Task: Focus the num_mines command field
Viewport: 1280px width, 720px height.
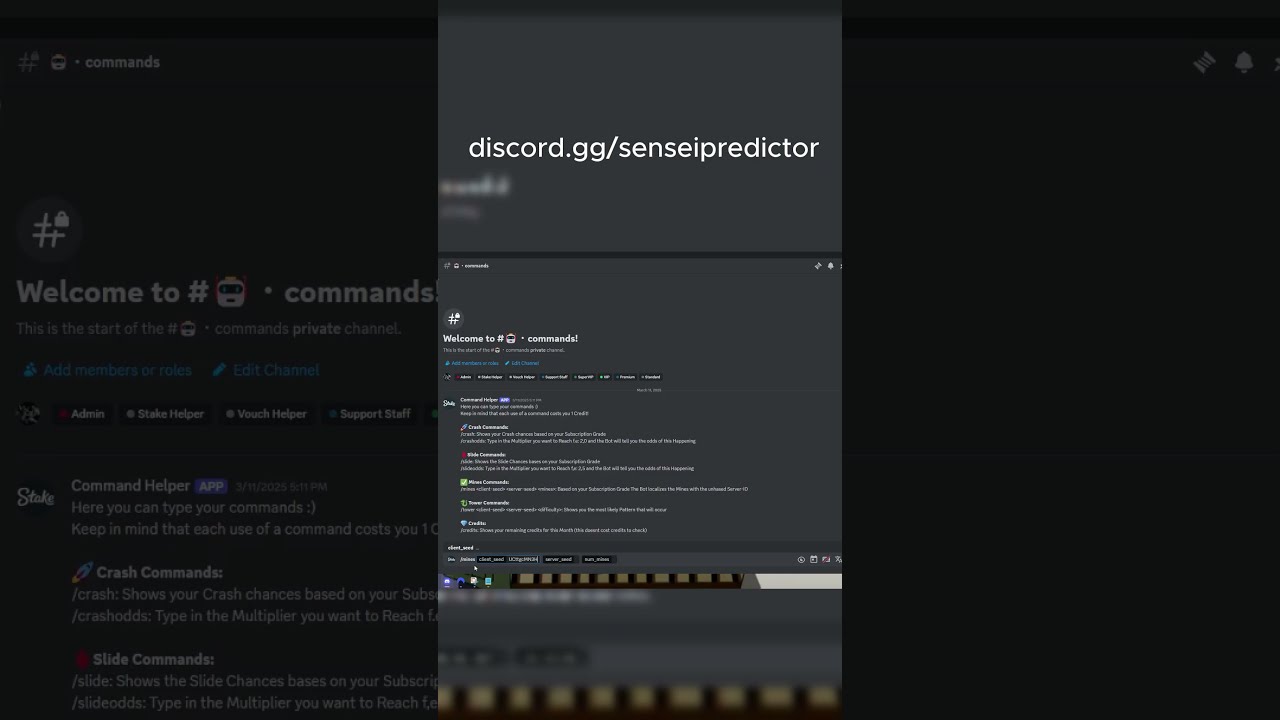Action: 597,559
